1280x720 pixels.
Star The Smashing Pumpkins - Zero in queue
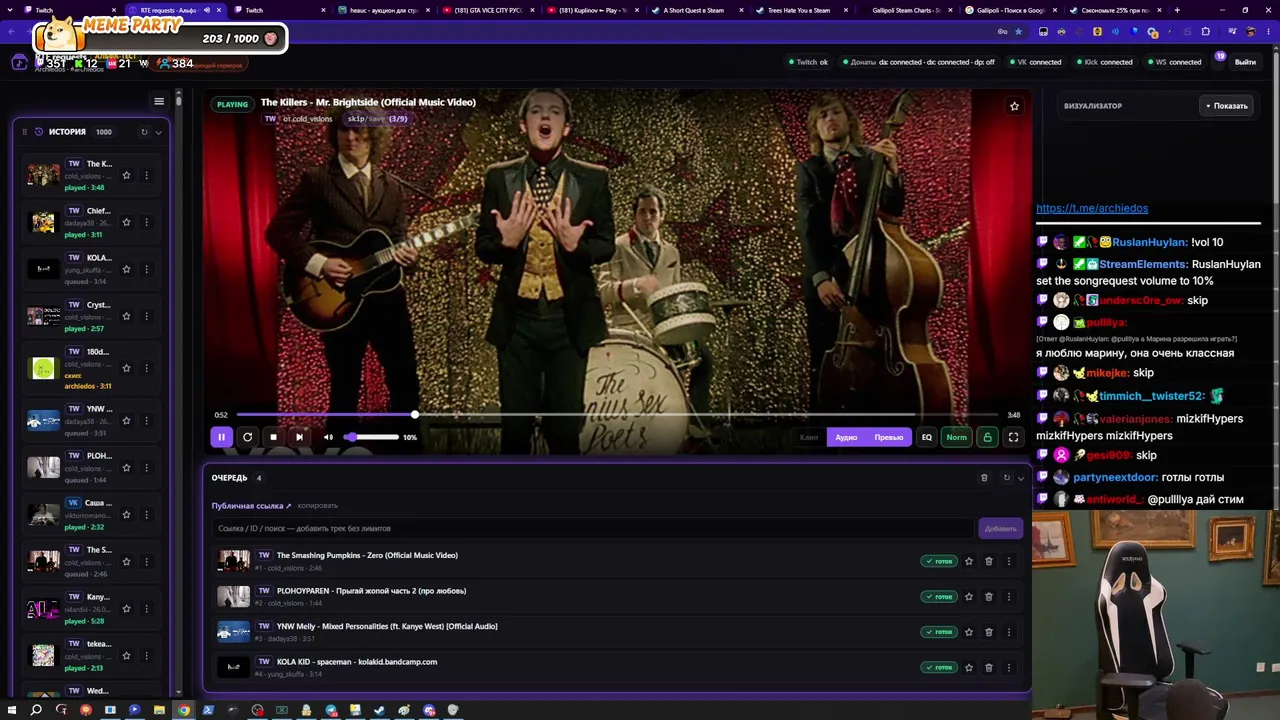point(969,561)
